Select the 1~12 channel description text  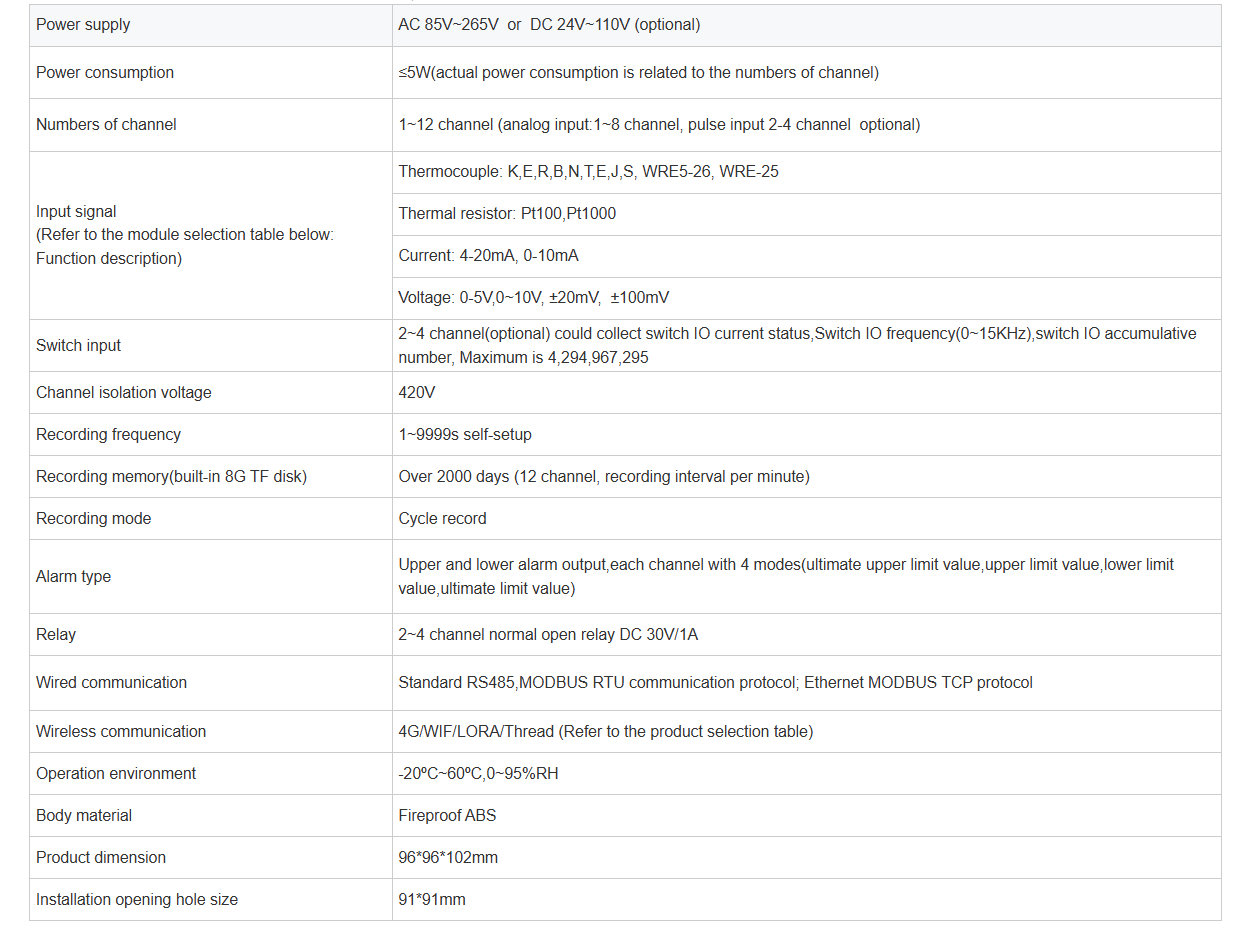[x=659, y=125]
